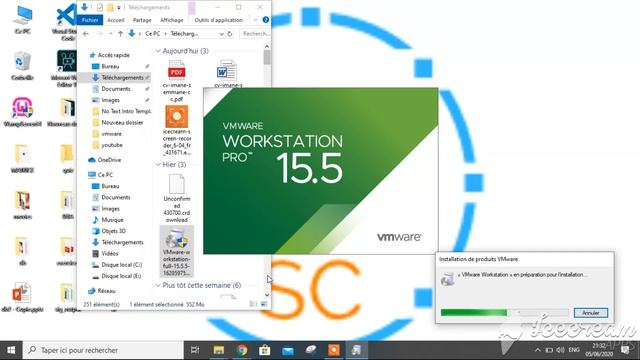The width and height of the screenshot is (640, 360).
Task: Switch to the Affichage ribbon tab
Action: pos(171,20)
